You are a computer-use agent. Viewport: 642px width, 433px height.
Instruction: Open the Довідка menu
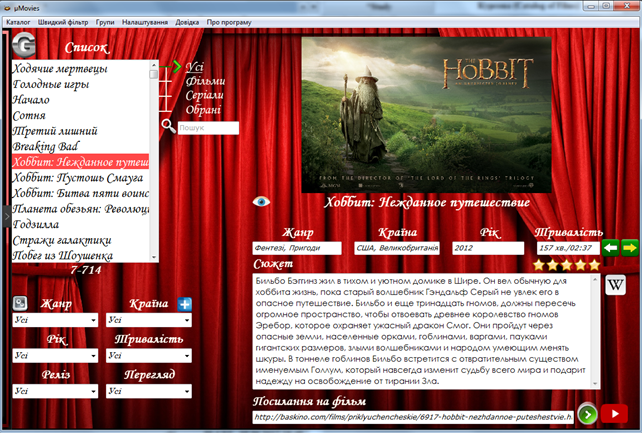pos(187,22)
